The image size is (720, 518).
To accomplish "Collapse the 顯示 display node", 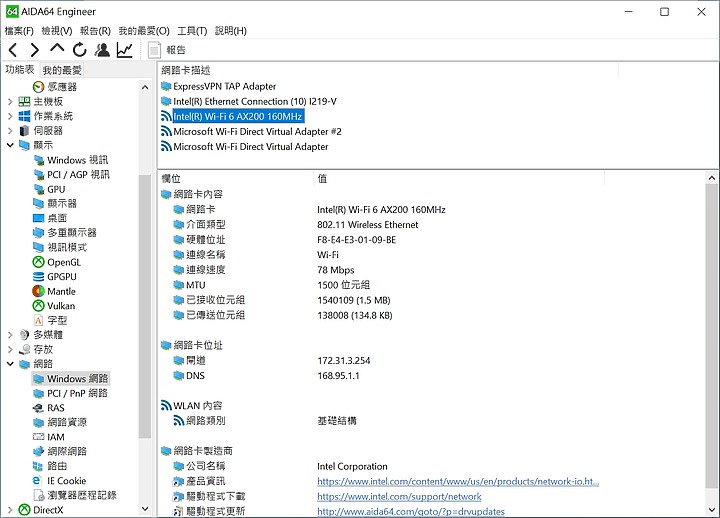I will tap(10, 145).
